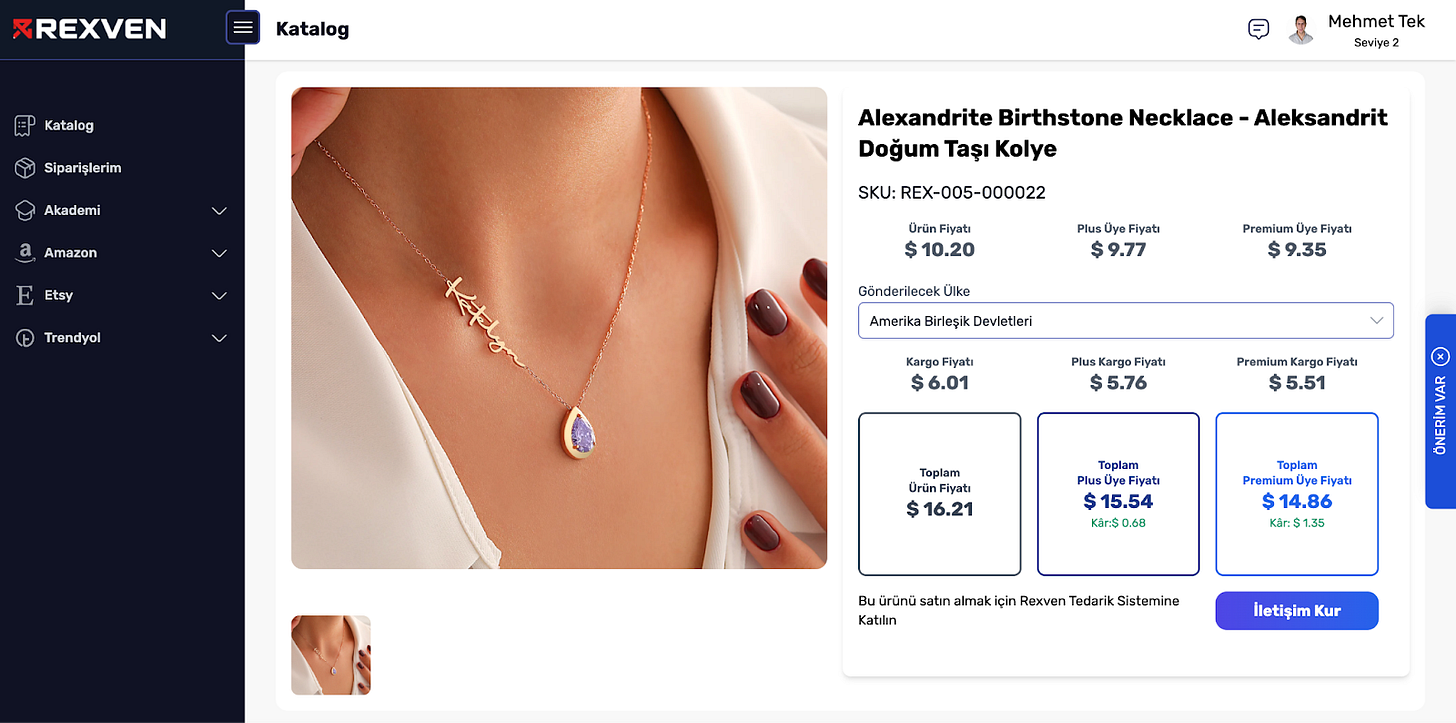1456x723 pixels.
Task: Click the İletişim Kur button
Action: 1297,611
